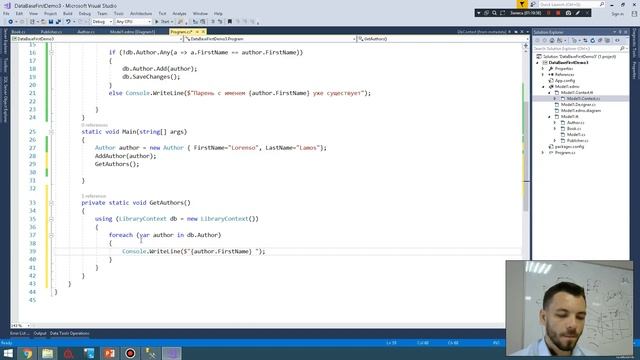The width and height of the screenshot is (640, 360).
Task: Click the recorder pencil draw icon
Action: pyautogui.click(x=578, y=13)
